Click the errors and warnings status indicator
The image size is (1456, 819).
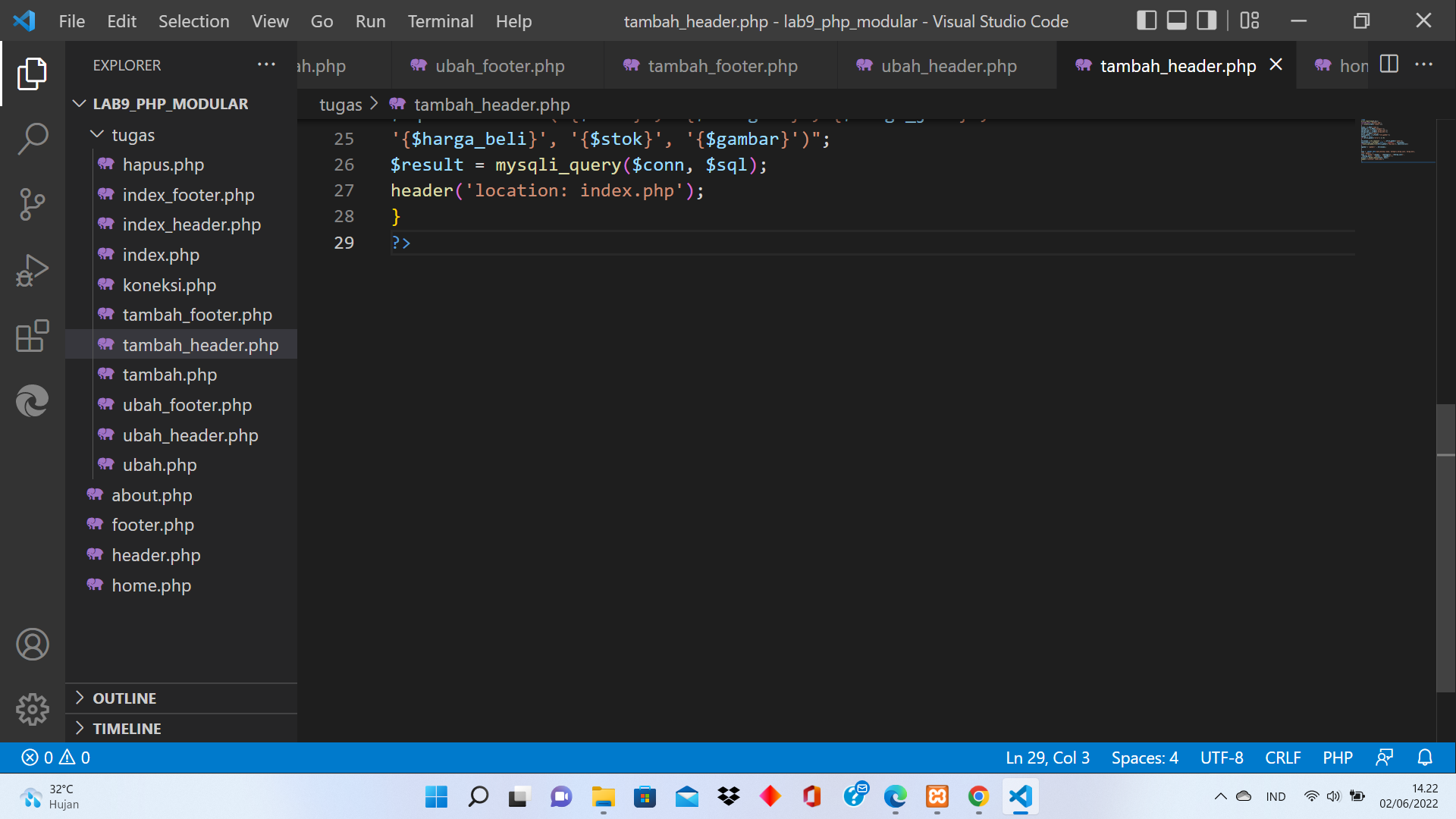[56, 758]
